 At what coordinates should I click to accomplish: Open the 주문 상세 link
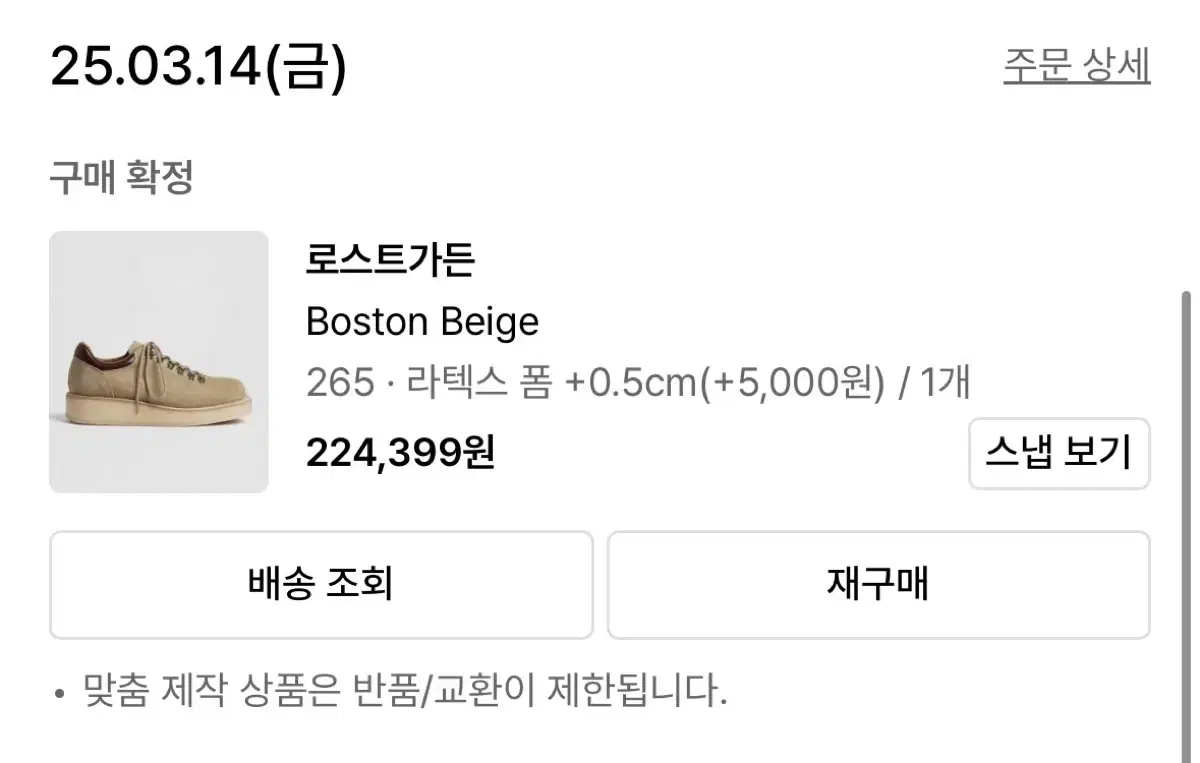(1076, 66)
